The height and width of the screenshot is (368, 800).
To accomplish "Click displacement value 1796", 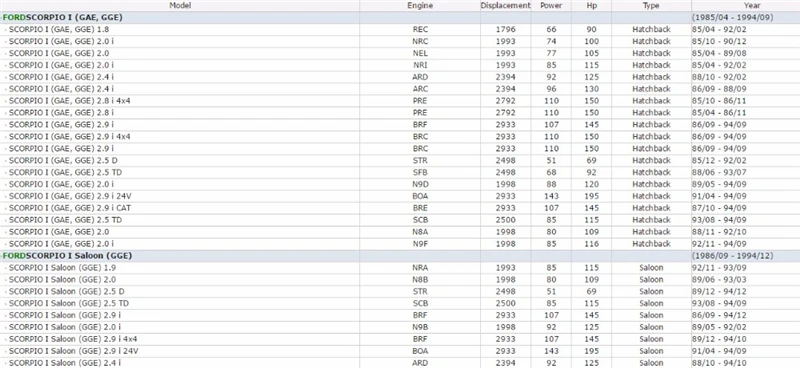I will click(x=506, y=30).
